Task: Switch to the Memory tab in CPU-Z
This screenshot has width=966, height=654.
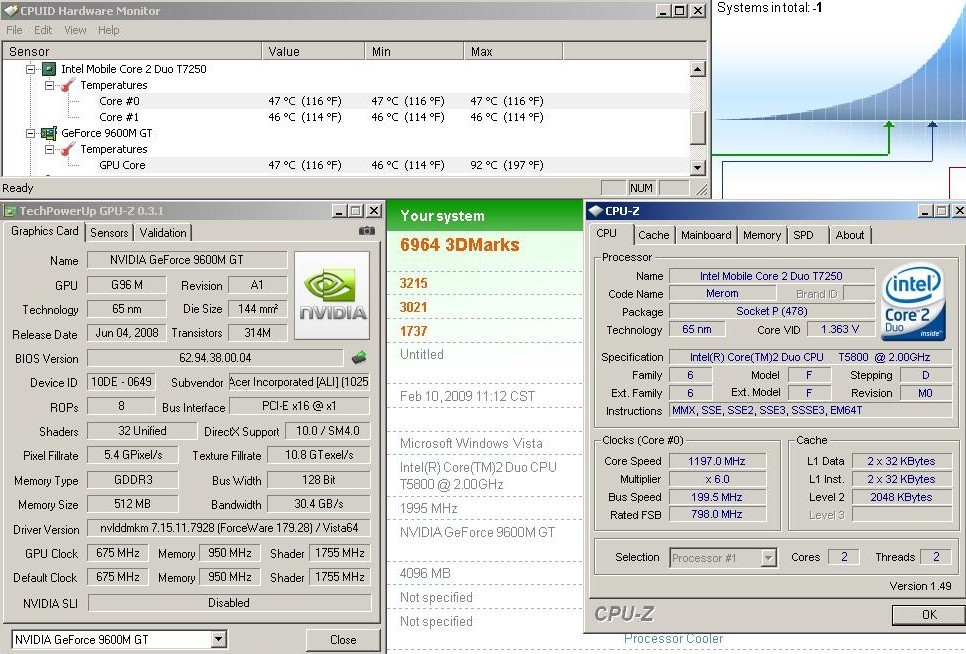Action: coord(761,235)
